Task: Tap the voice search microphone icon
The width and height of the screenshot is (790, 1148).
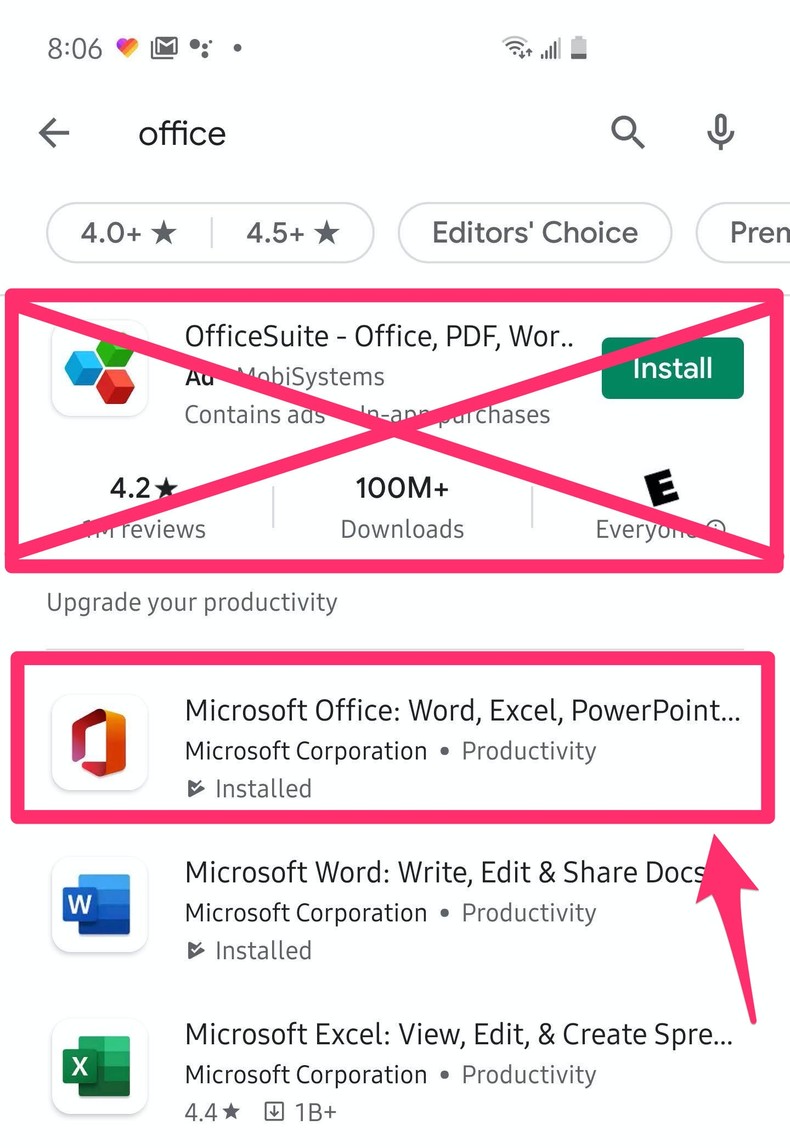Action: pos(720,132)
